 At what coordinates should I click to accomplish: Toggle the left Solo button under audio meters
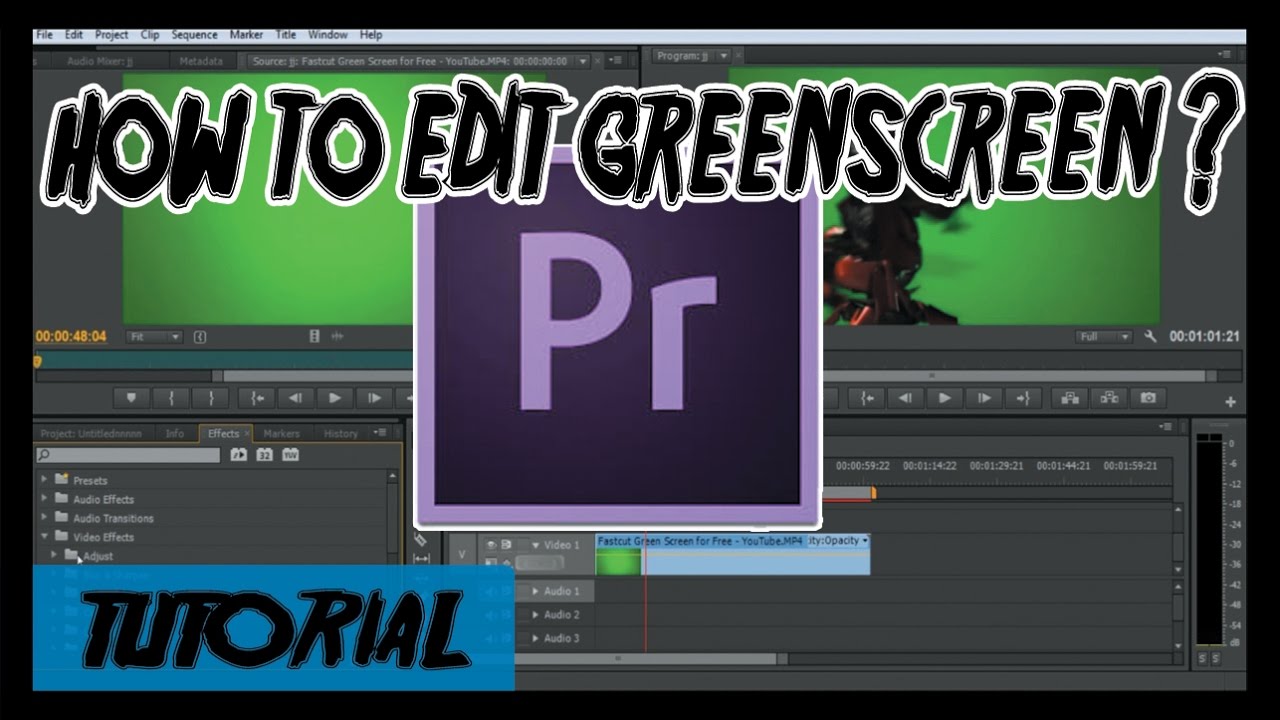(x=1202, y=658)
